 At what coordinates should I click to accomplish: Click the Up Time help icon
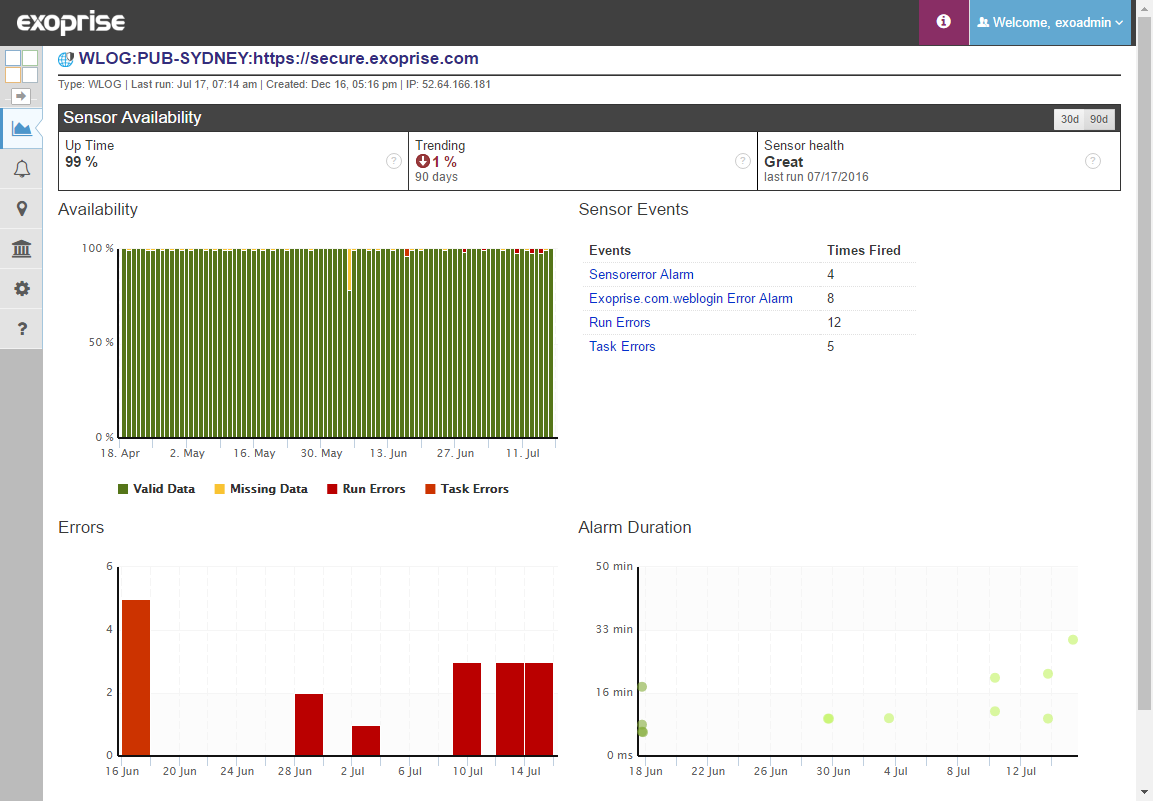(x=394, y=161)
